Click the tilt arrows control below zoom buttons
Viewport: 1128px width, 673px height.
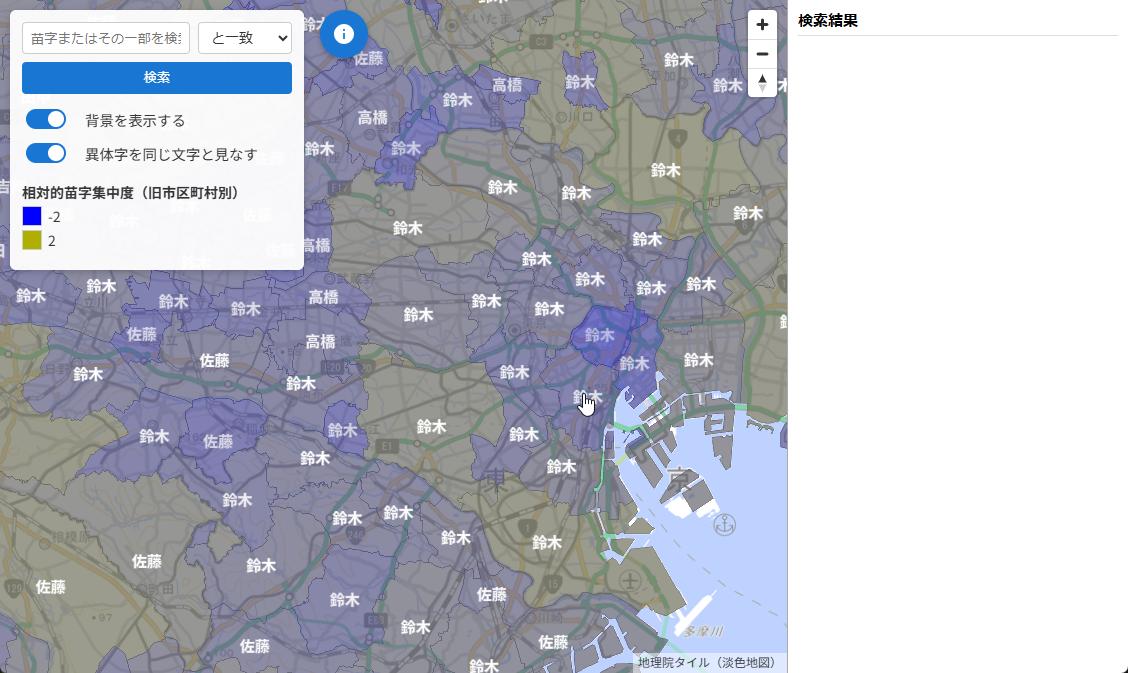click(761, 83)
